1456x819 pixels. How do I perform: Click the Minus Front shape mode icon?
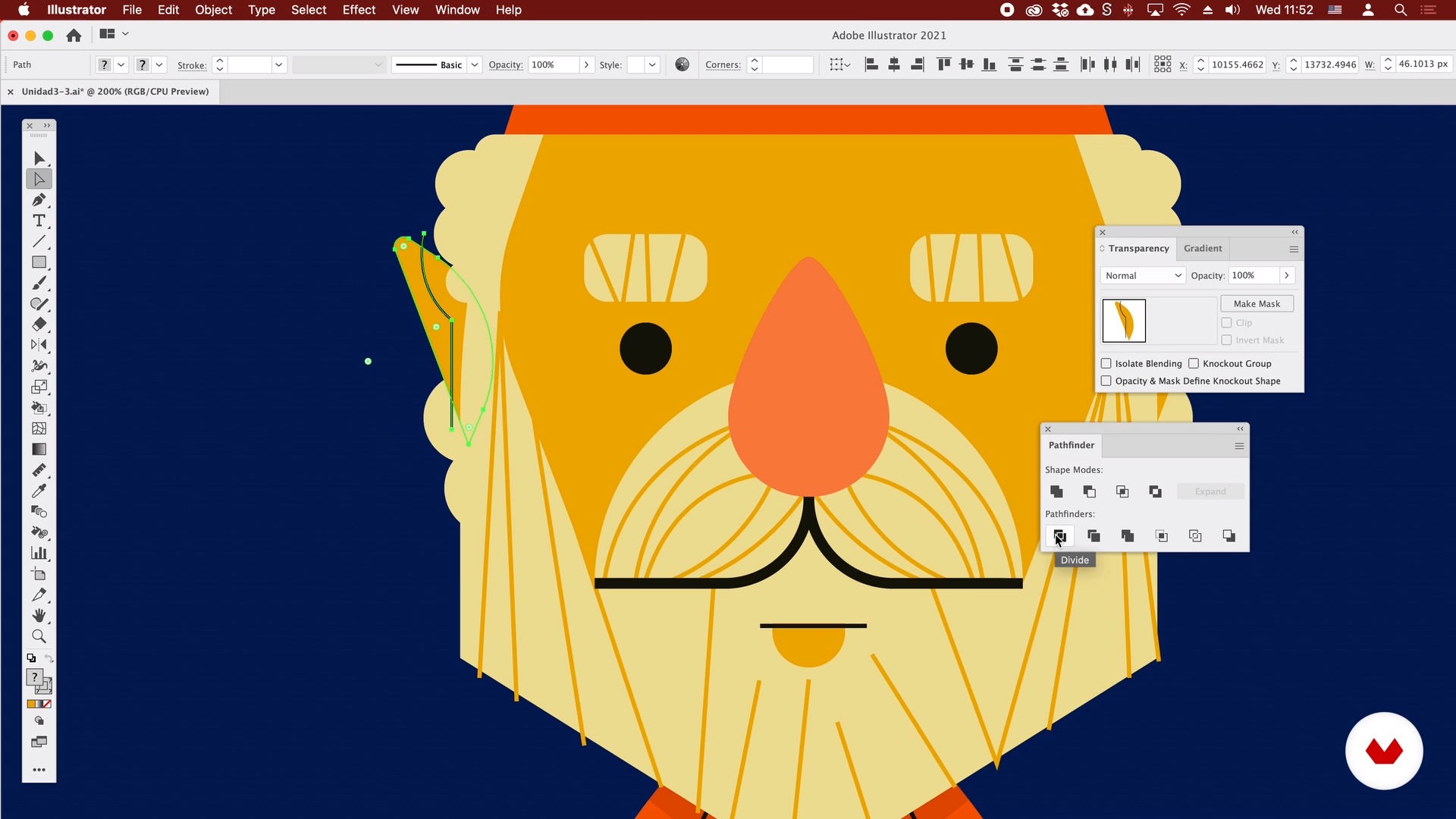(x=1090, y=491)
